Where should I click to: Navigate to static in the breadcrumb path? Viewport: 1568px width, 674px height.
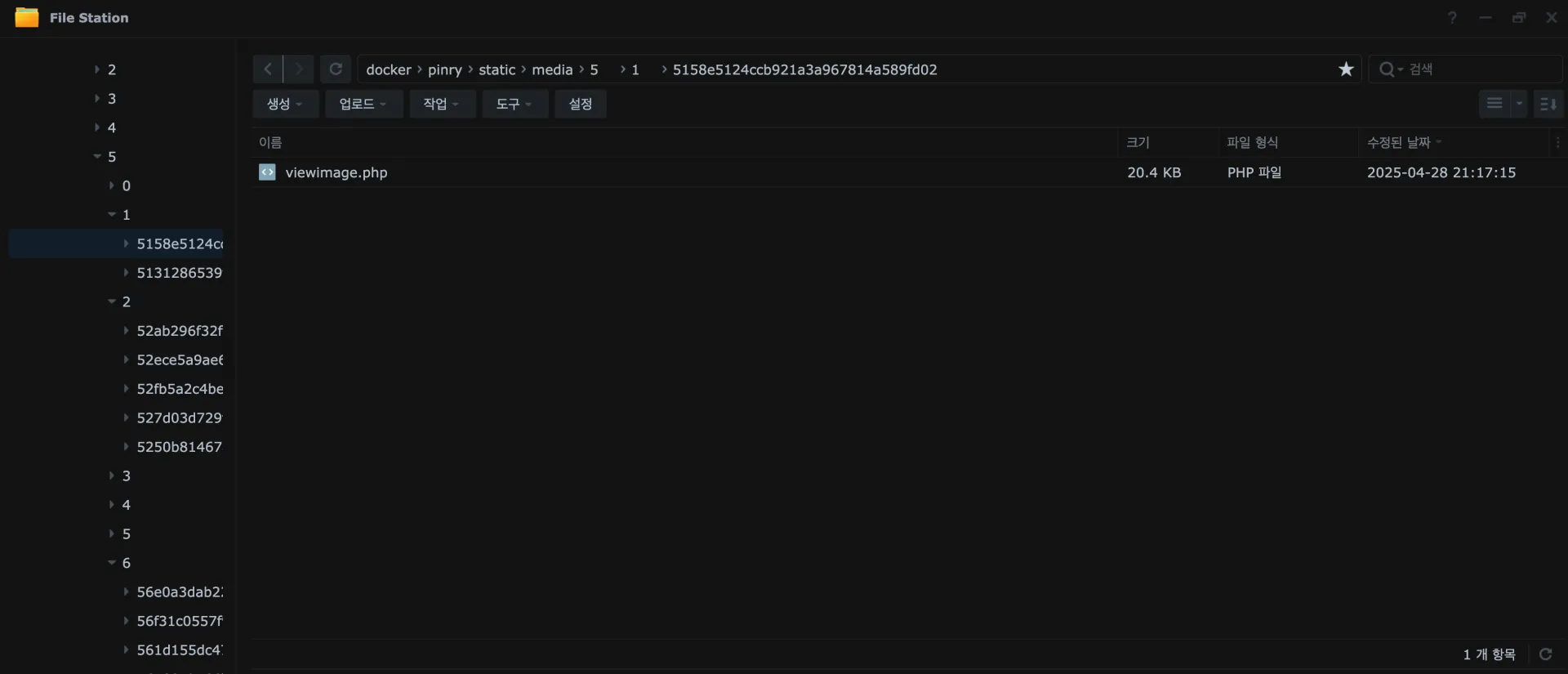point(497,69)
